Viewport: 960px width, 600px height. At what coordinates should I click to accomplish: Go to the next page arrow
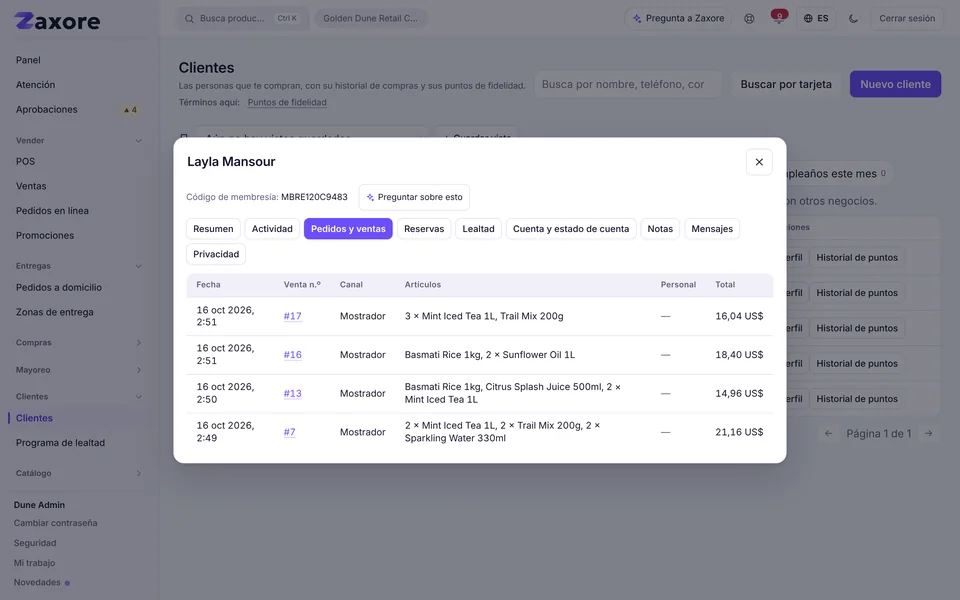tap(928, 433)
